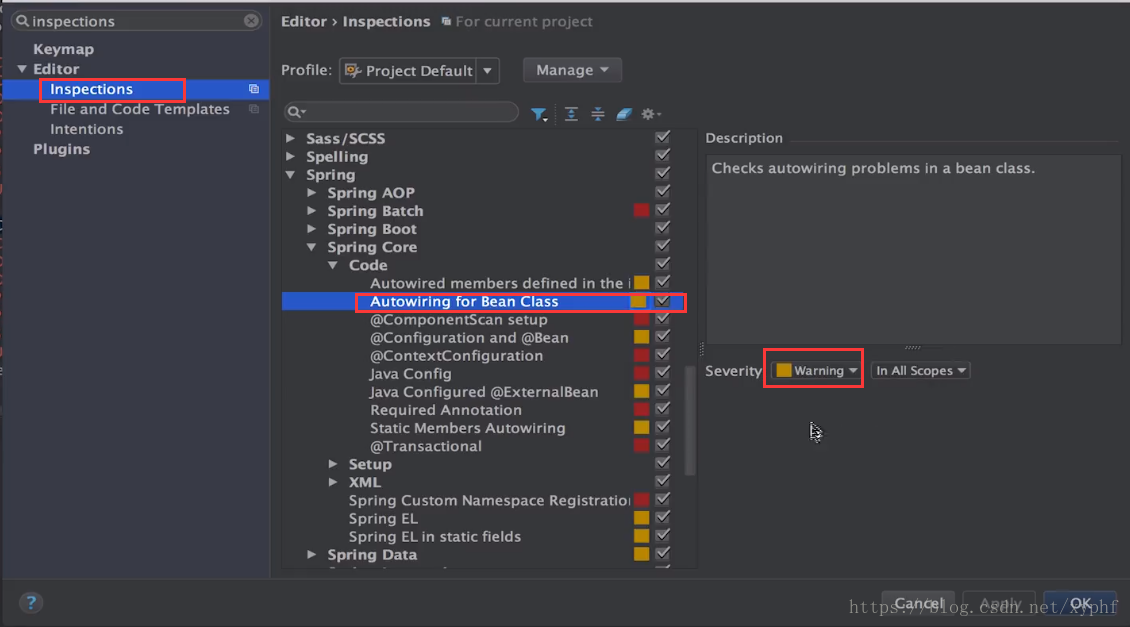The height and width of the screenshot is (627, 1130).
Task: Click Editor in the breadcrumb
Action: point(303,22)
